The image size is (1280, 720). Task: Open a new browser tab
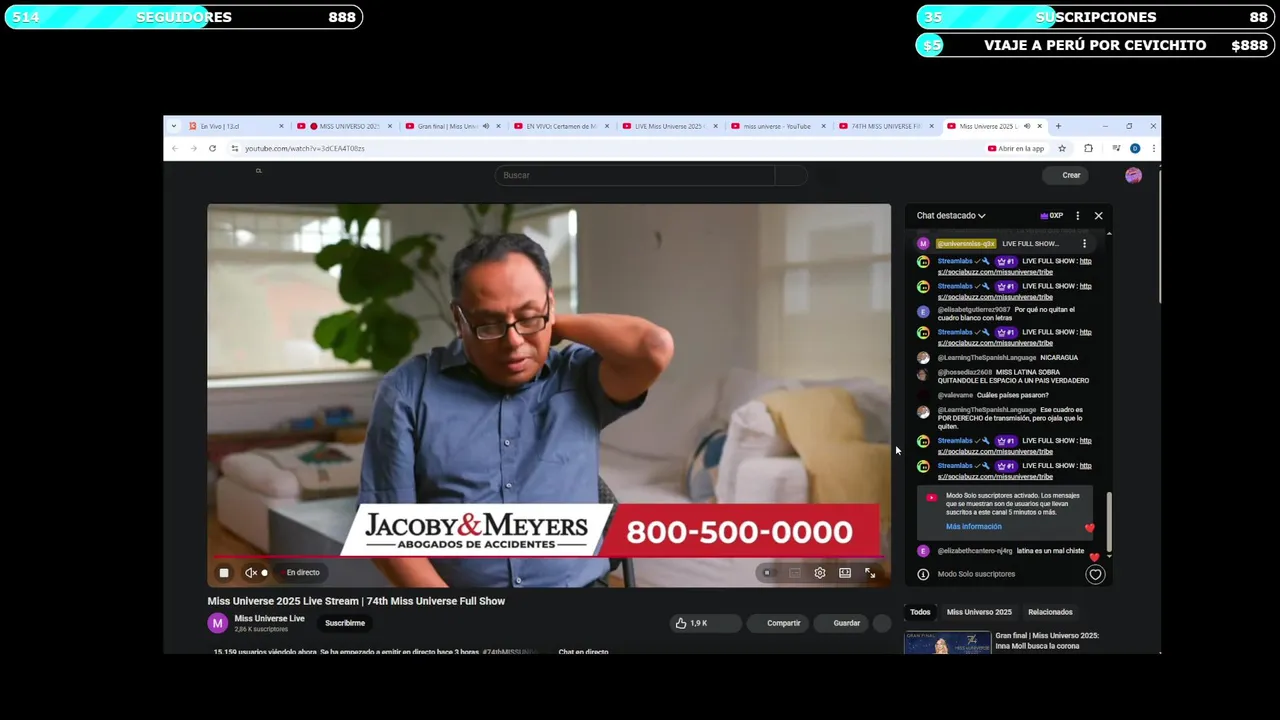coord(1058,126)
